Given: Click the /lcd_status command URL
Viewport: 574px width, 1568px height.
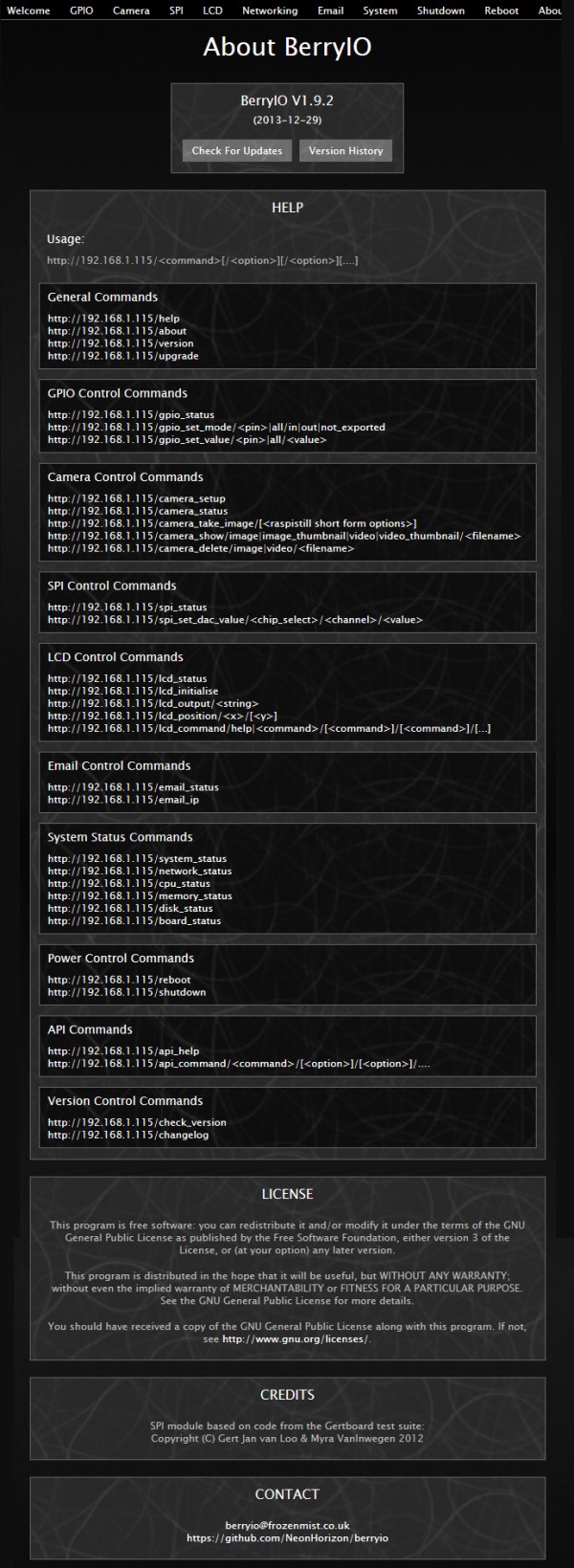Looking at the screenshot, I should click(x=127, y=678).
